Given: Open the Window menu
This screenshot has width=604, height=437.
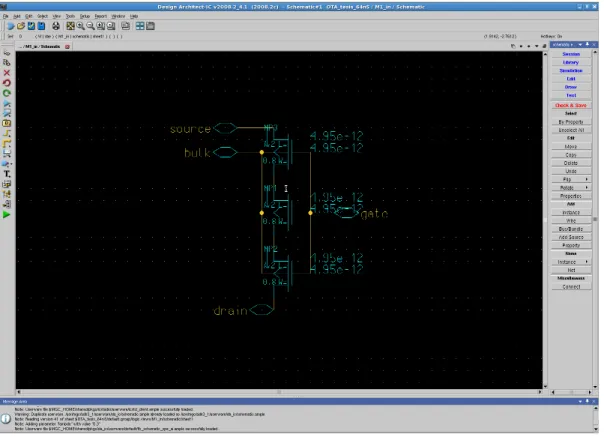Looking at the screenshot, I should tap(118, 16).
